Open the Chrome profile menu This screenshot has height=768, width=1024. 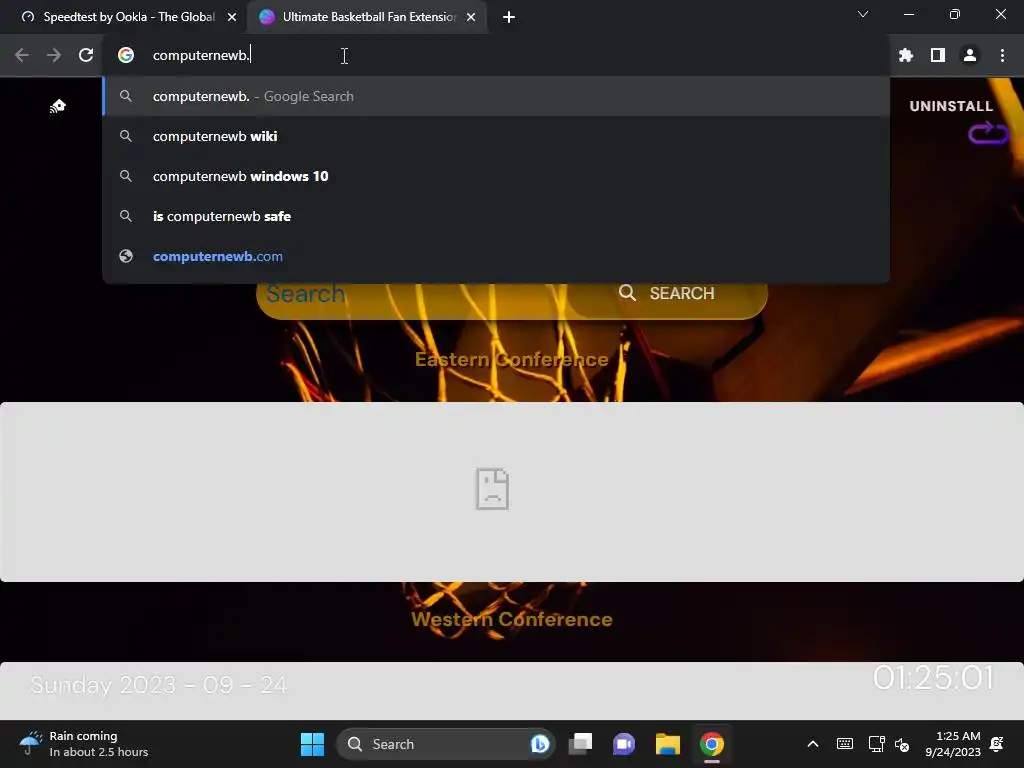tap(970, 56)
